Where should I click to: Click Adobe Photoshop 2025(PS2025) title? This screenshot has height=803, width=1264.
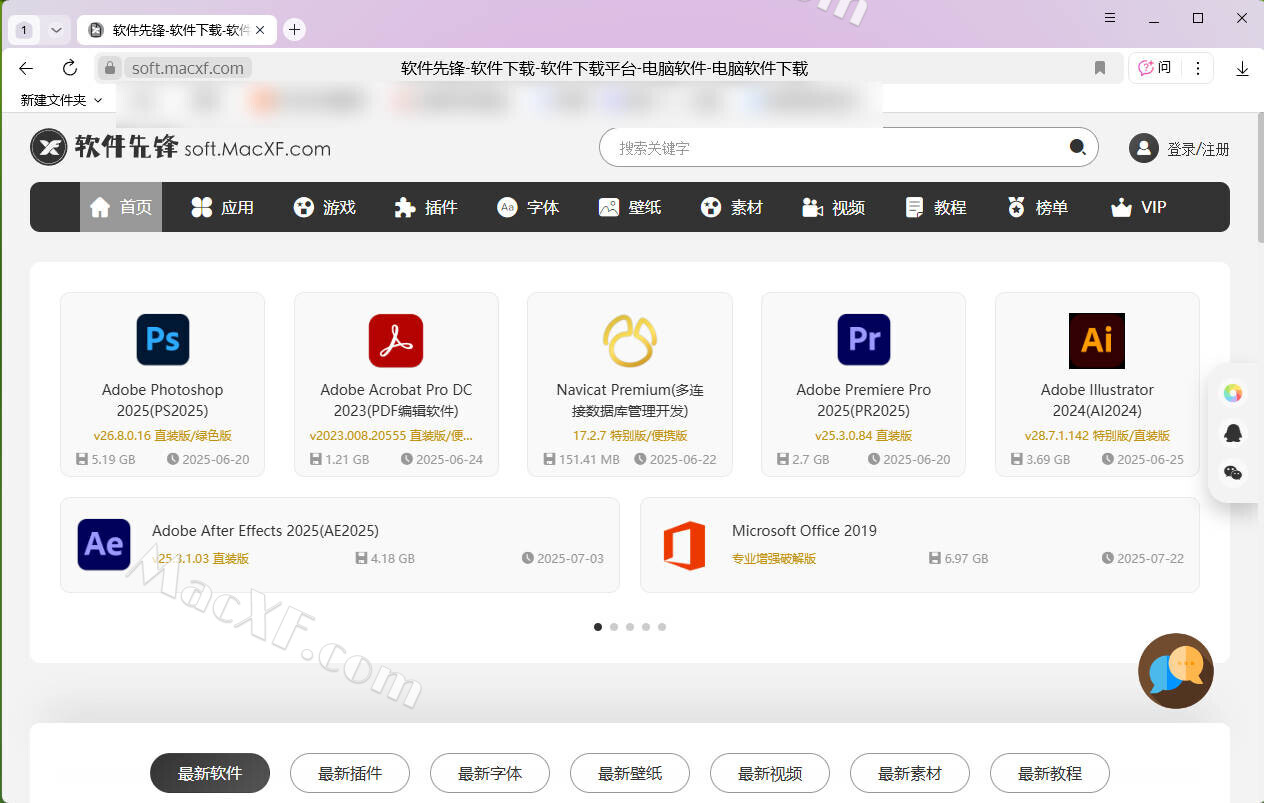(163, 400)
